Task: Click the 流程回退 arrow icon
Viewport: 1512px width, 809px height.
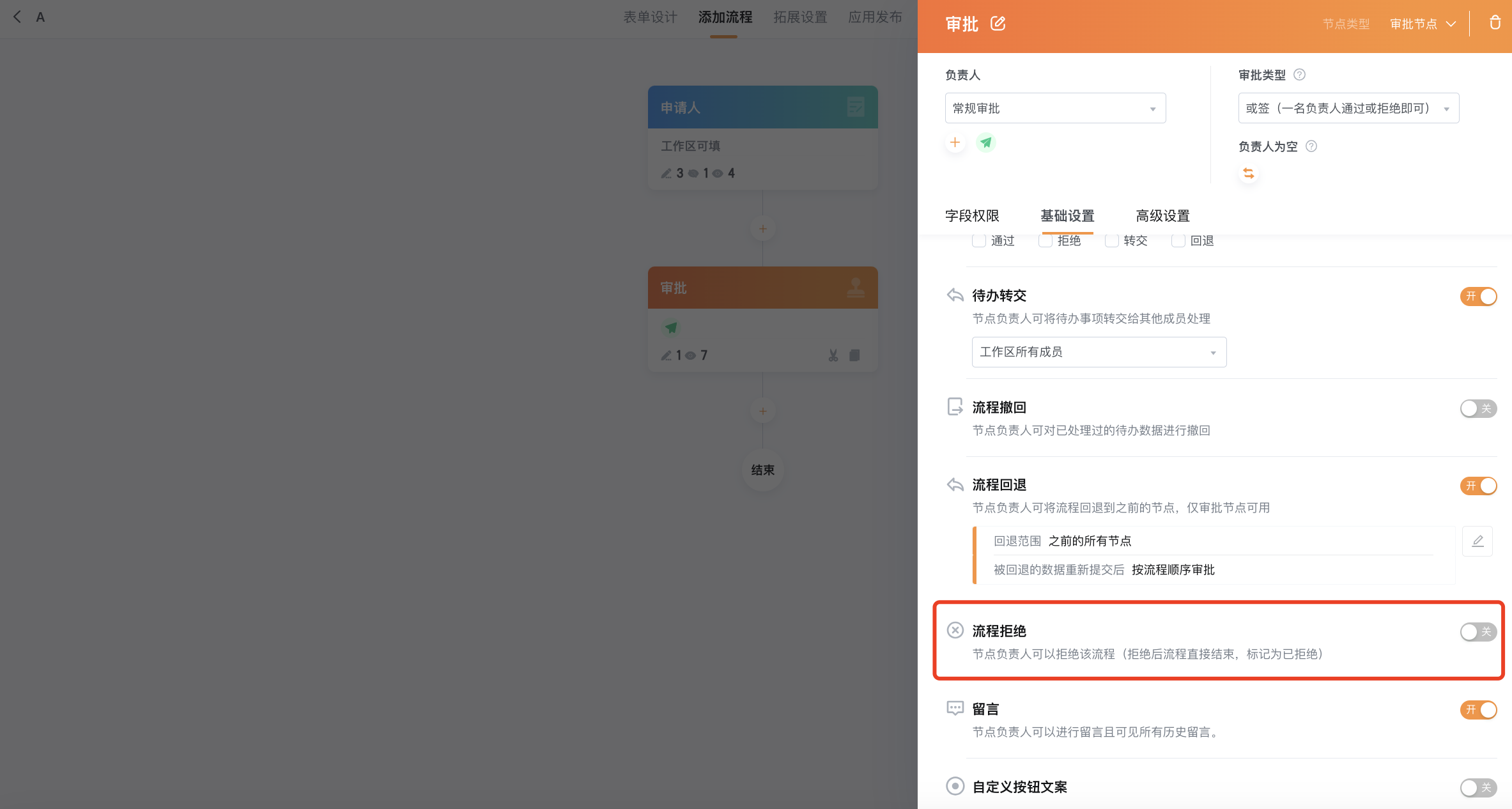Action: click(955, 485)
